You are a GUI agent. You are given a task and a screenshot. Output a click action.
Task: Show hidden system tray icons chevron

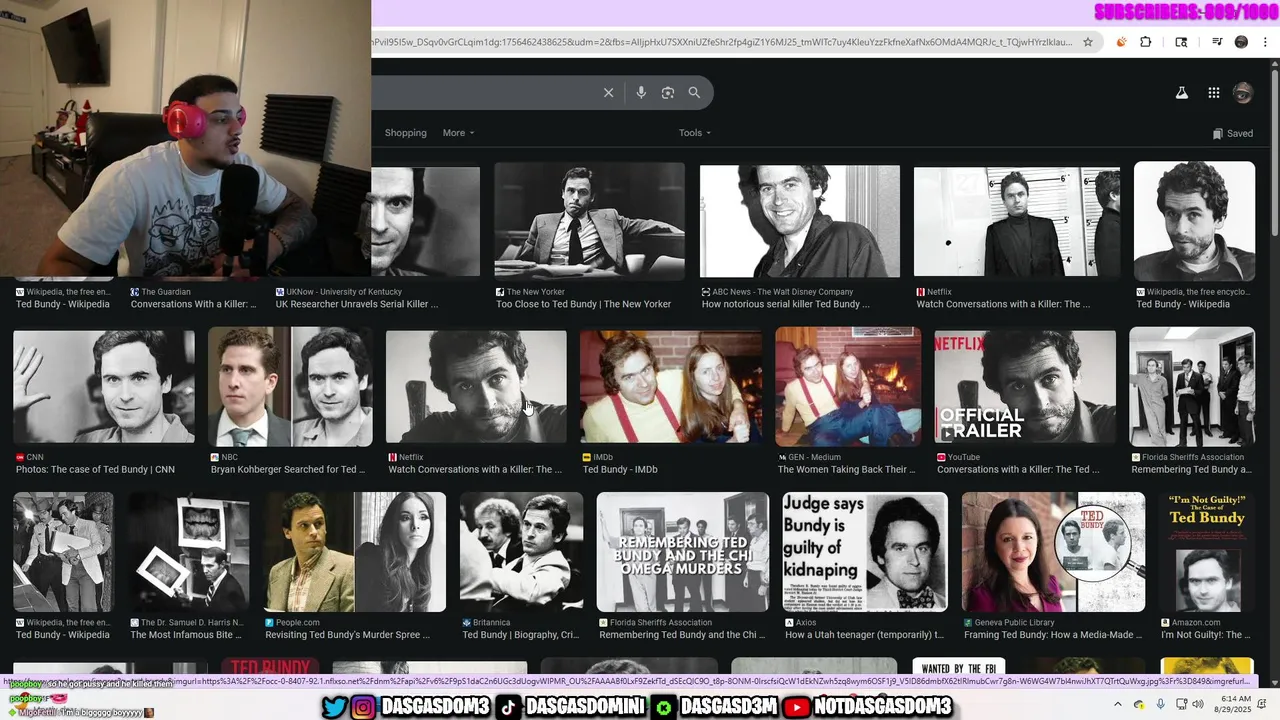pyautogui.click(x=1118, y=704)
